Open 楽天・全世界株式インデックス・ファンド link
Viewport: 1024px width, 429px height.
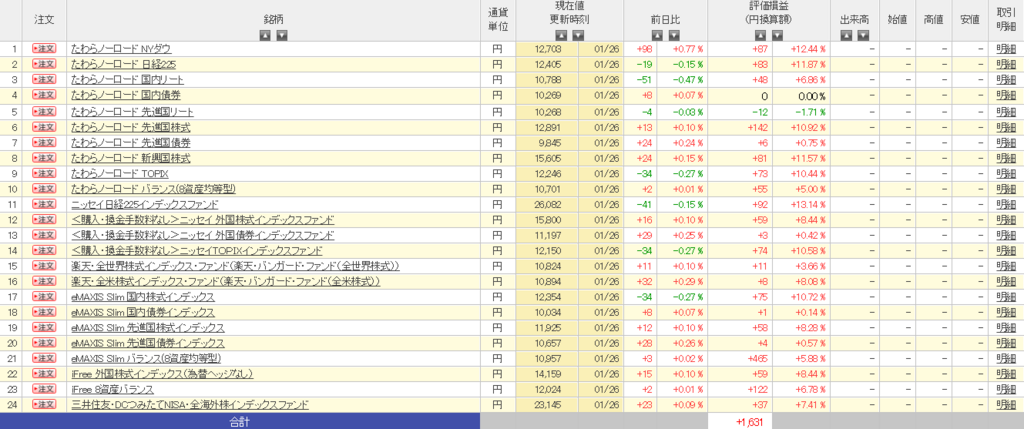pos(235,266)
